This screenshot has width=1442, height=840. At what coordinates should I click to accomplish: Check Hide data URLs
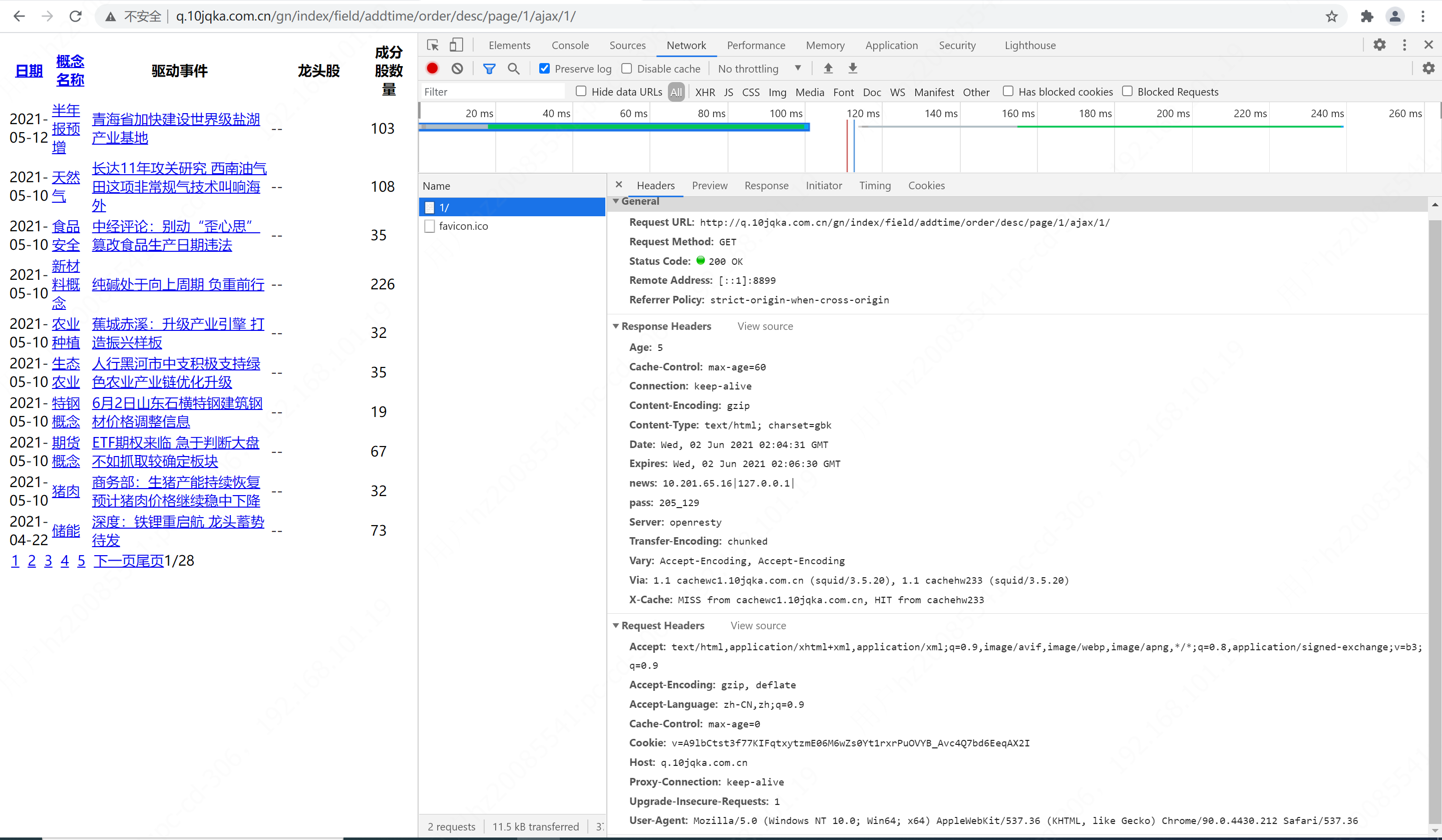click(581, 92)
